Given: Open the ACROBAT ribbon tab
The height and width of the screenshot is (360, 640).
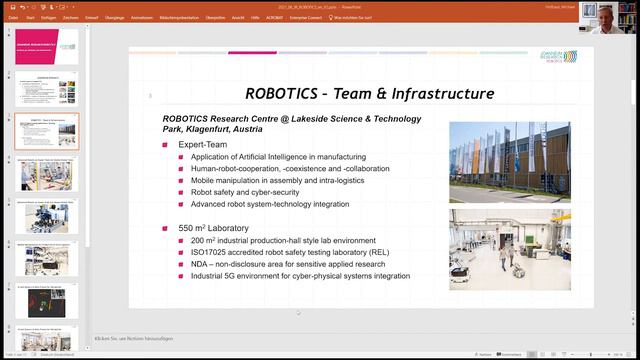Looking at the screenshot, I should click(x=274, y=18).
